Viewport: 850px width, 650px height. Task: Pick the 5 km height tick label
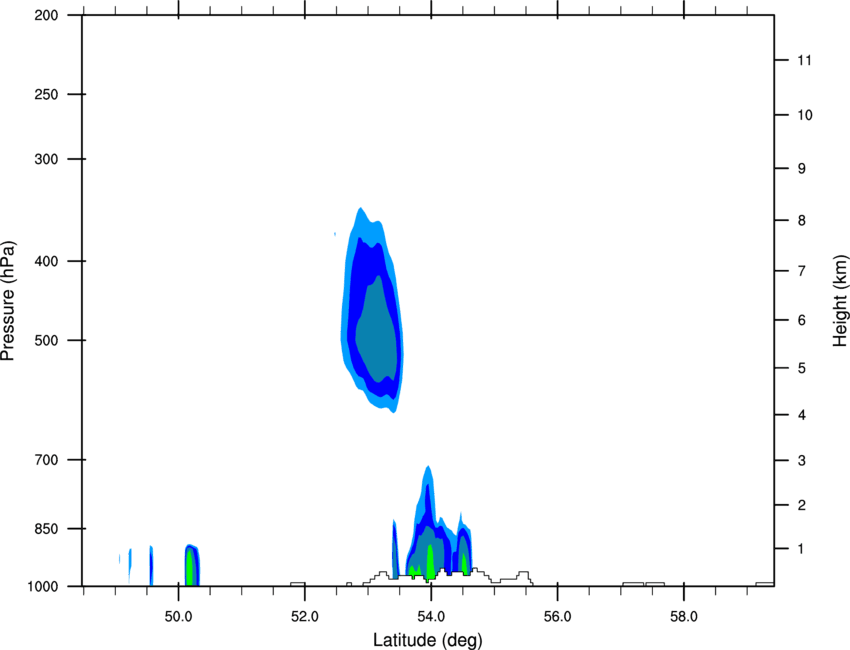802,369
